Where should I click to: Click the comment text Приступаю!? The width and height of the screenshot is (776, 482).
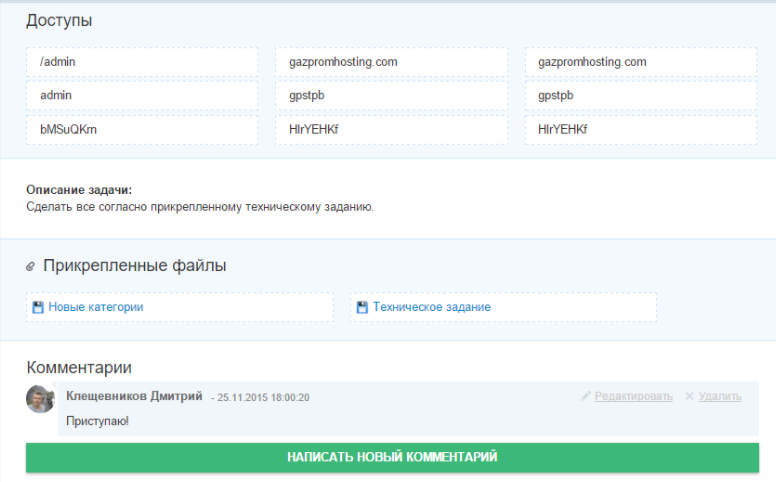tap(97, 422)
